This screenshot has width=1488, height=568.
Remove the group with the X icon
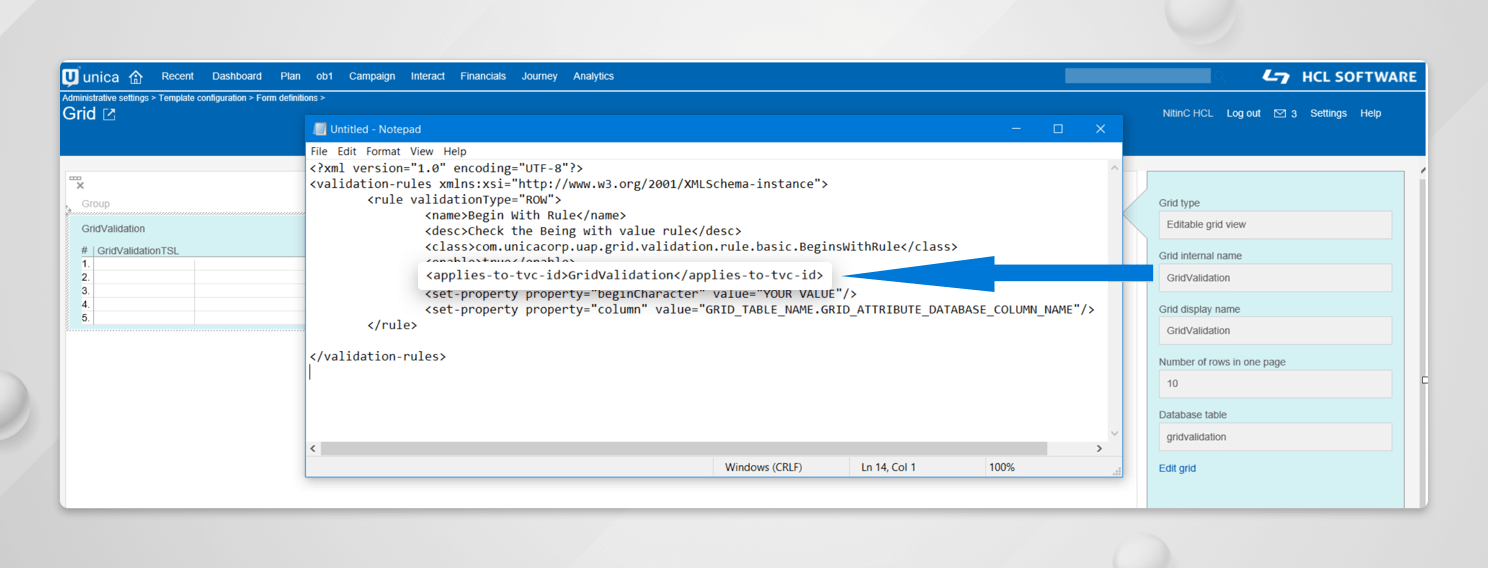point(80,185)
